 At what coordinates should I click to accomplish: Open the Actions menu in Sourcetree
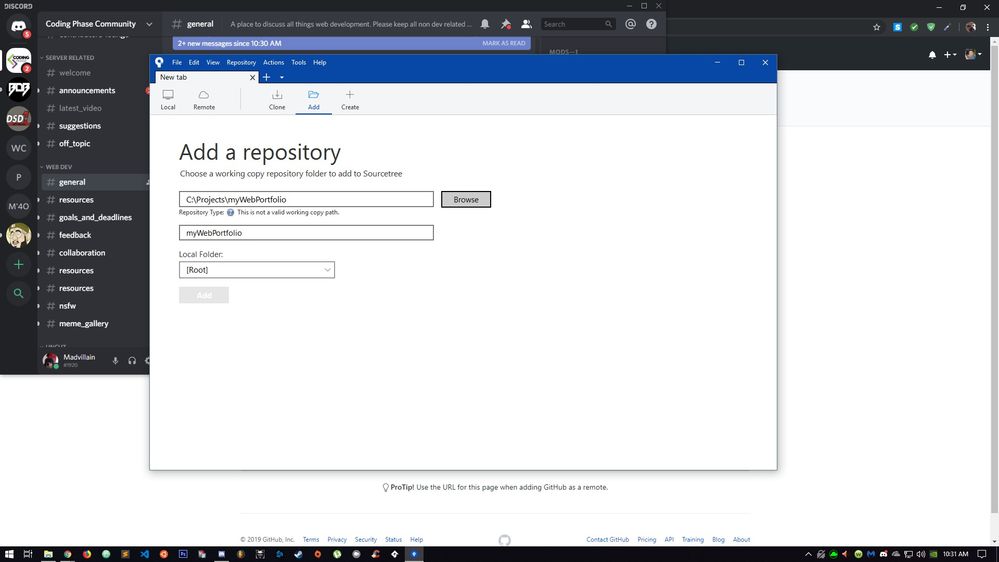tap(273, 62)
